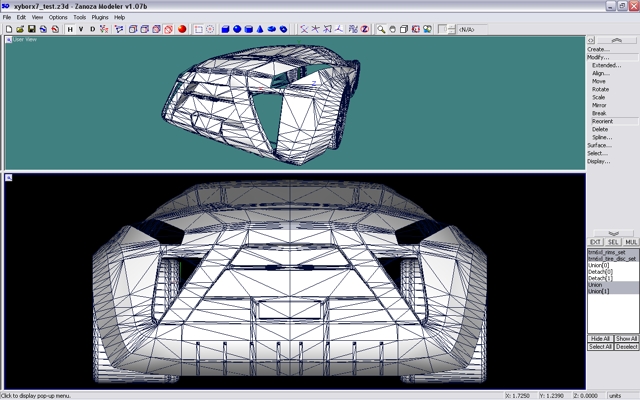The image size is (640, 400).
Task: Click the Open file folder icon
Action: pos(19,29)
